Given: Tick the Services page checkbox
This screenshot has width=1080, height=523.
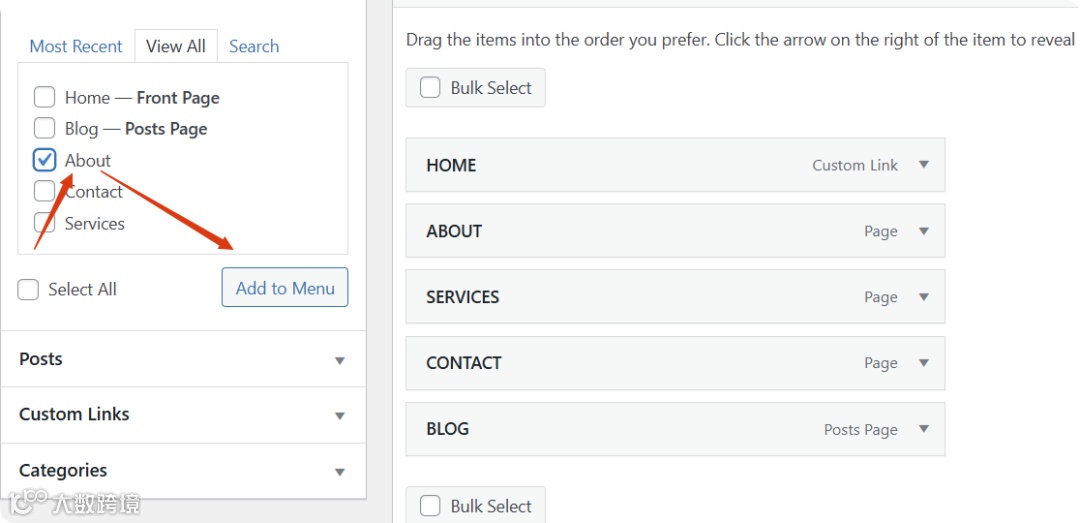Looking at the screenshot, I should (44, 223).
